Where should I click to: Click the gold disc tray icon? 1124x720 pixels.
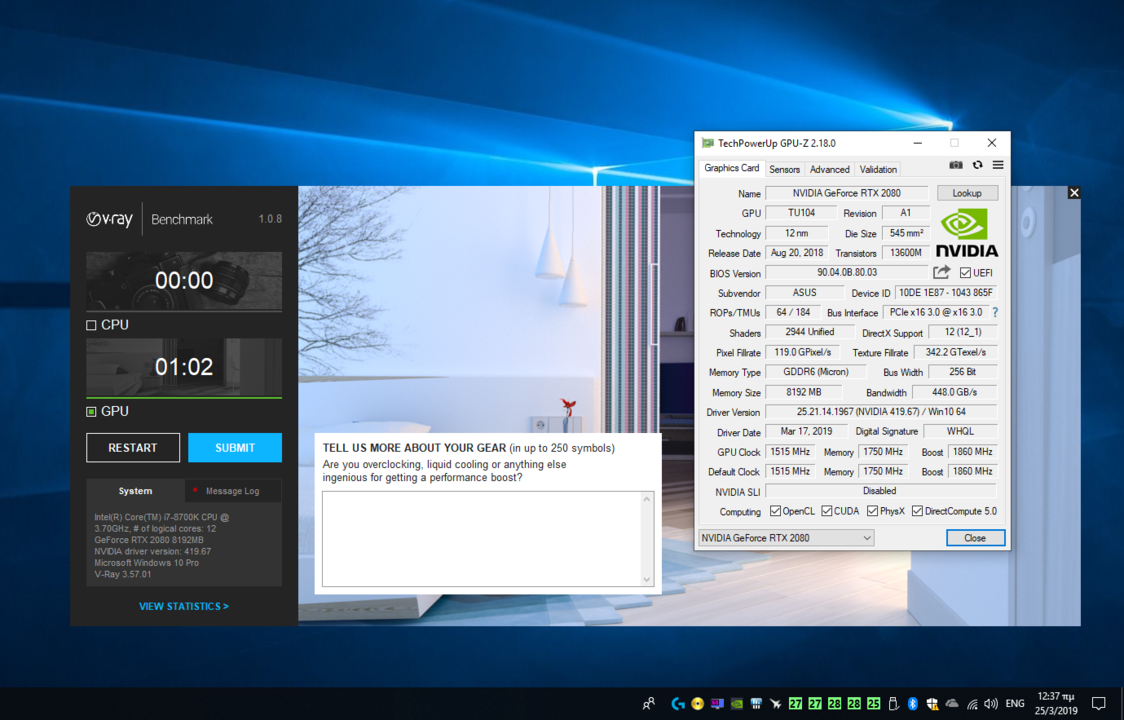point(697,704)
